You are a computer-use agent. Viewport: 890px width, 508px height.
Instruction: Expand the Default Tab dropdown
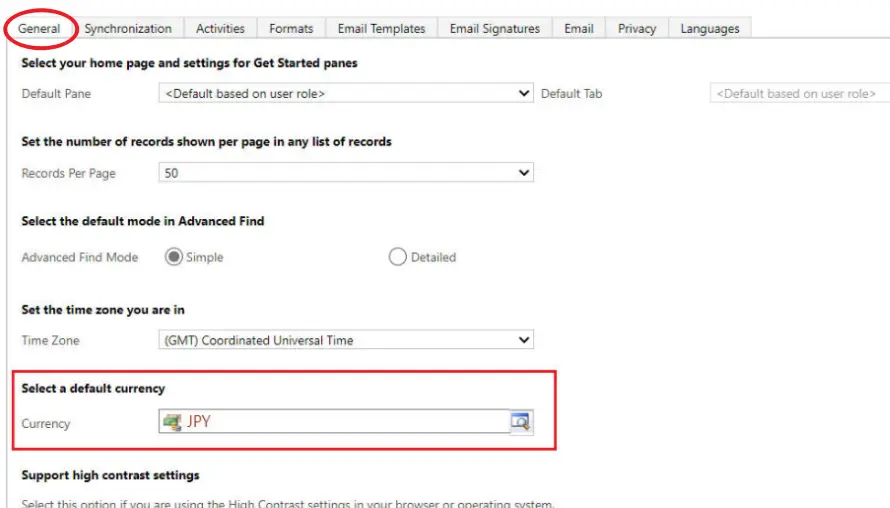point(799,93)
